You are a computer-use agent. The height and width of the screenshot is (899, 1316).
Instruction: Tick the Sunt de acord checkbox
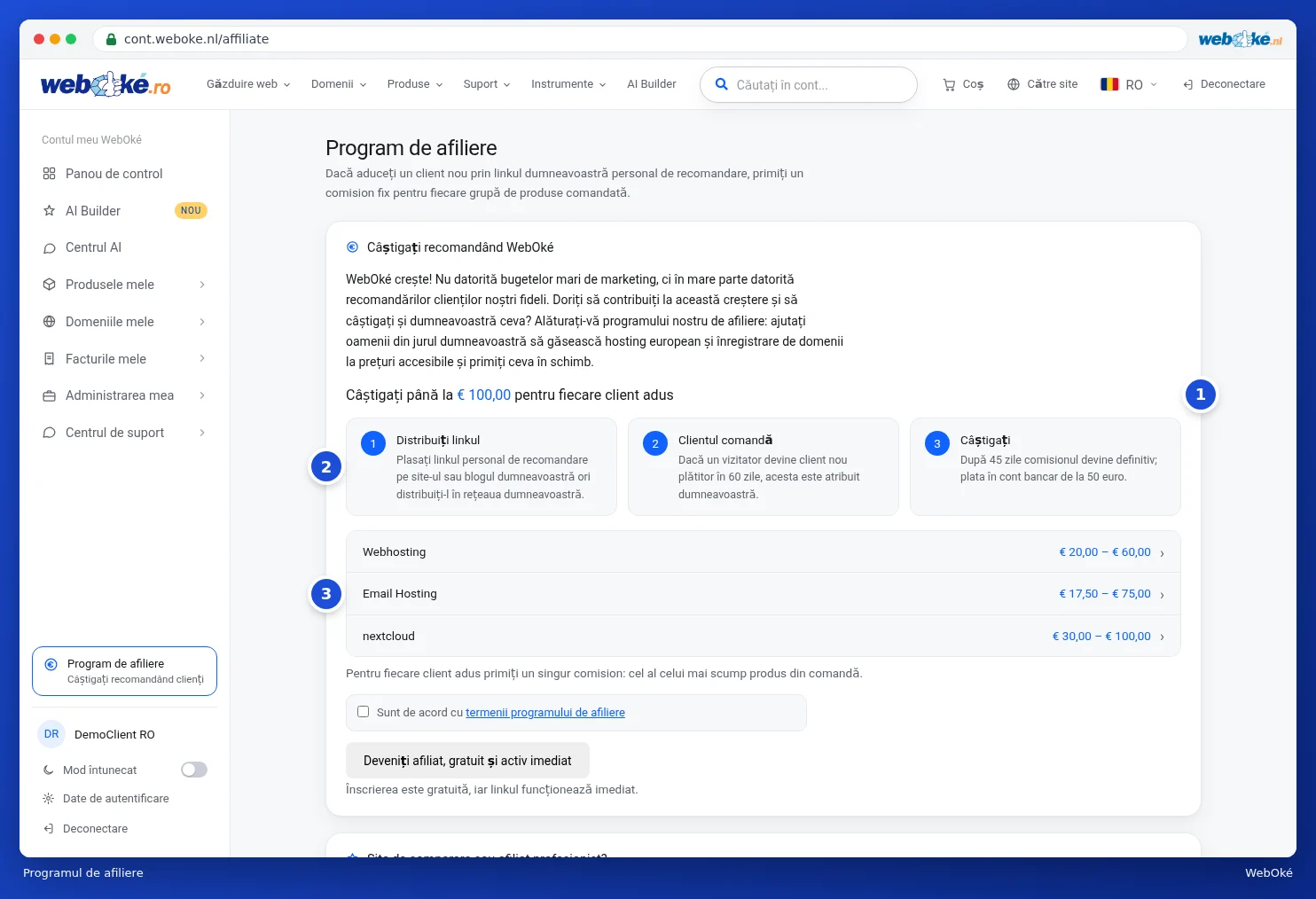coord(363,711)
